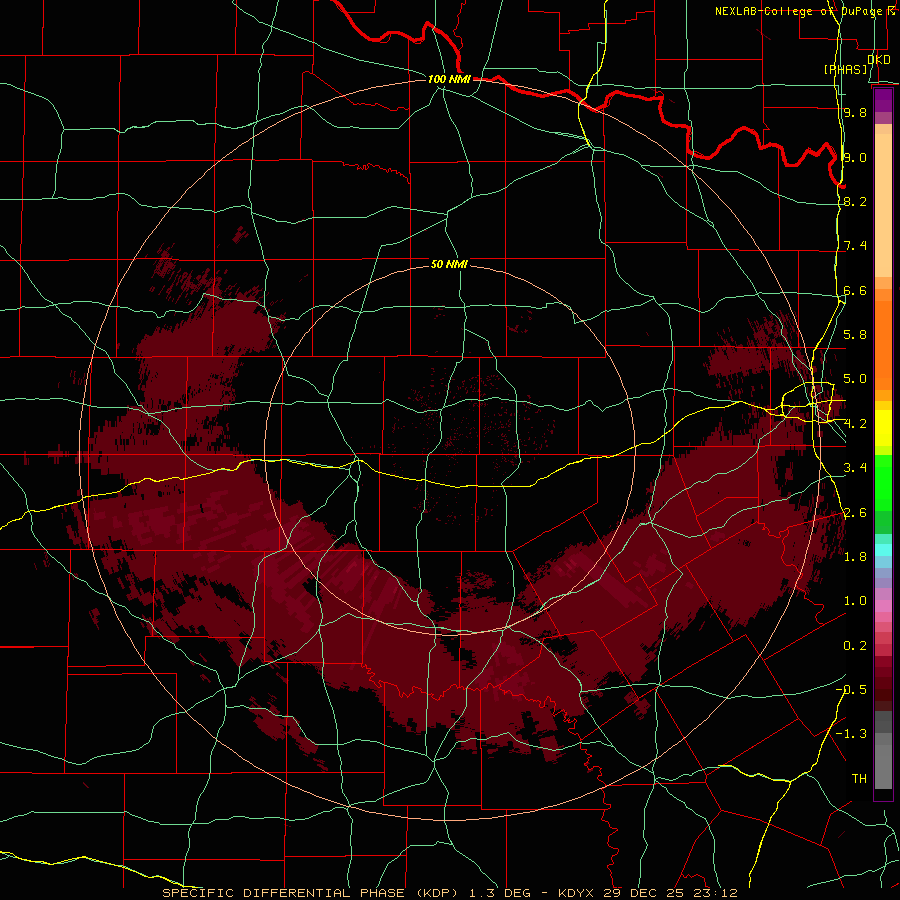The height and width of the screenshot is (900, 900).
Task: Click the 8.2 value on color scale
Action: click(855, 201)
